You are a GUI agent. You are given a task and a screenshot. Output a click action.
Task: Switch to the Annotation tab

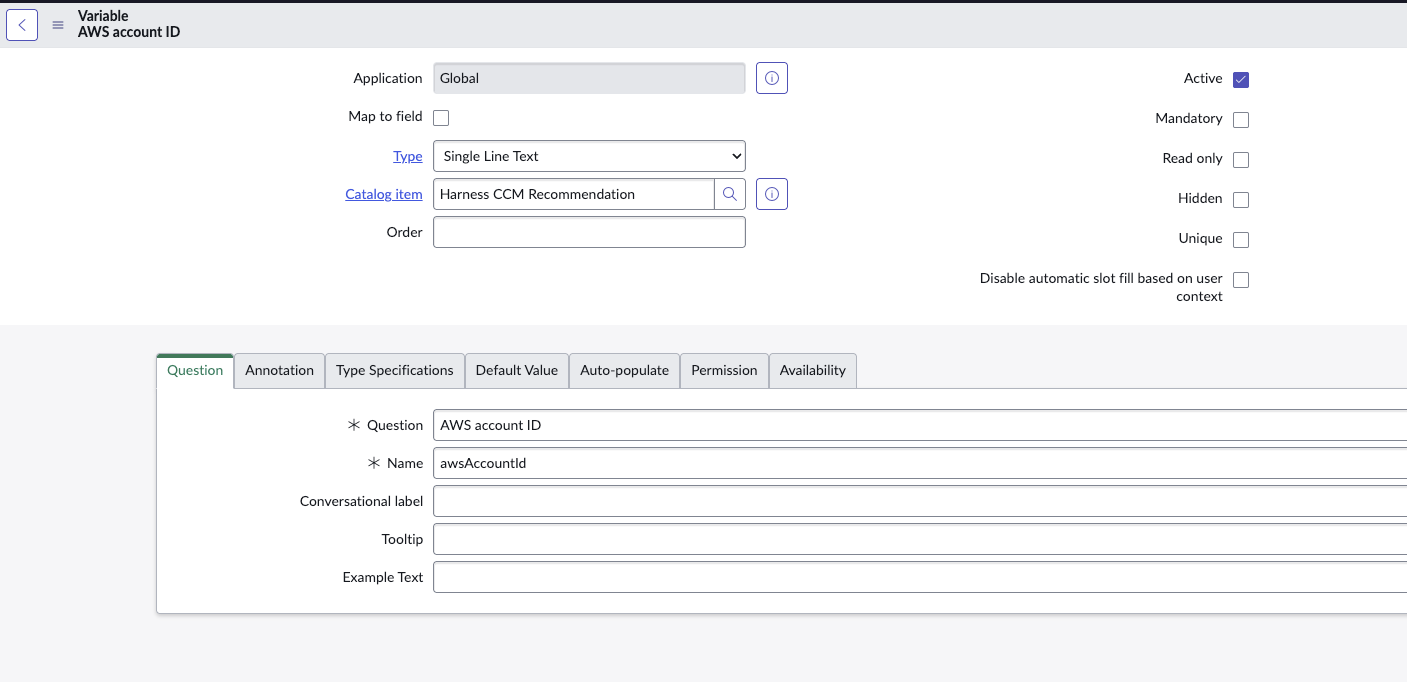pyautogui.click(x=279, y=370)
